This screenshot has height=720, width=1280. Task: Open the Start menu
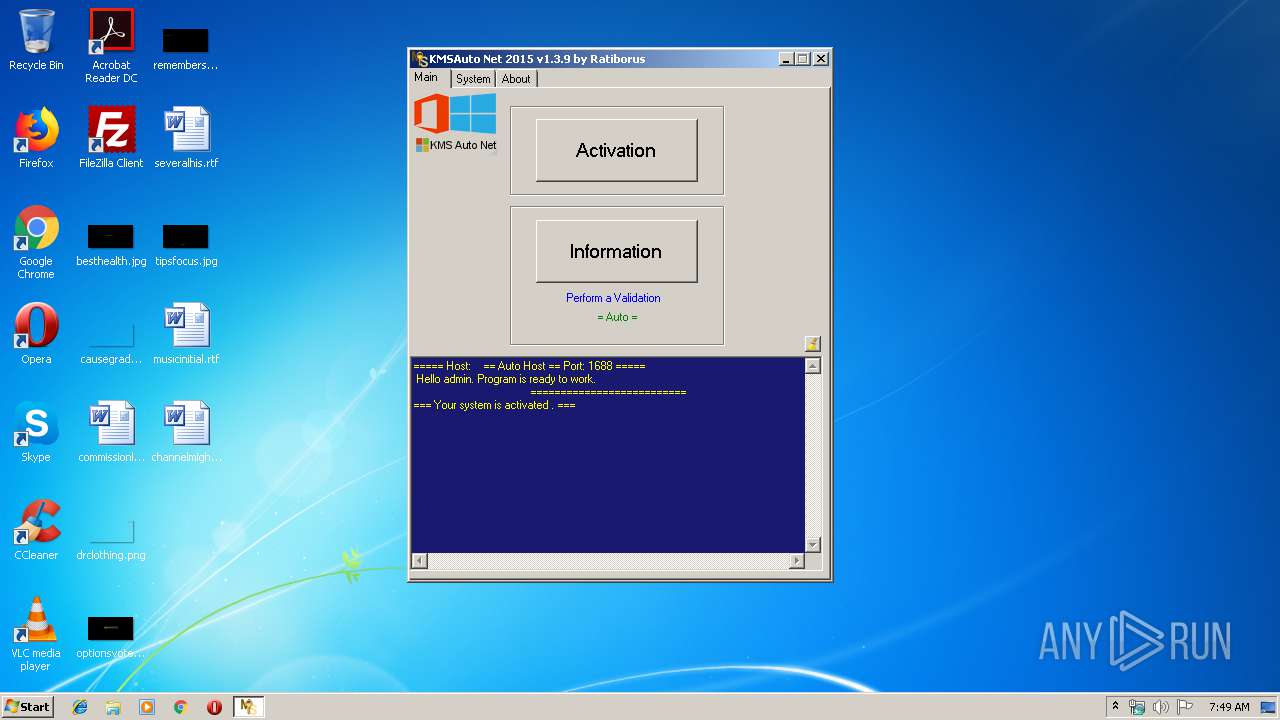(x=28, y=706)
